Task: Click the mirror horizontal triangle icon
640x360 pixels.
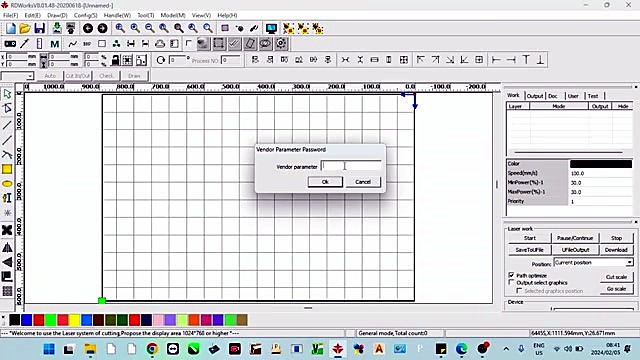Action: [7, 247]
